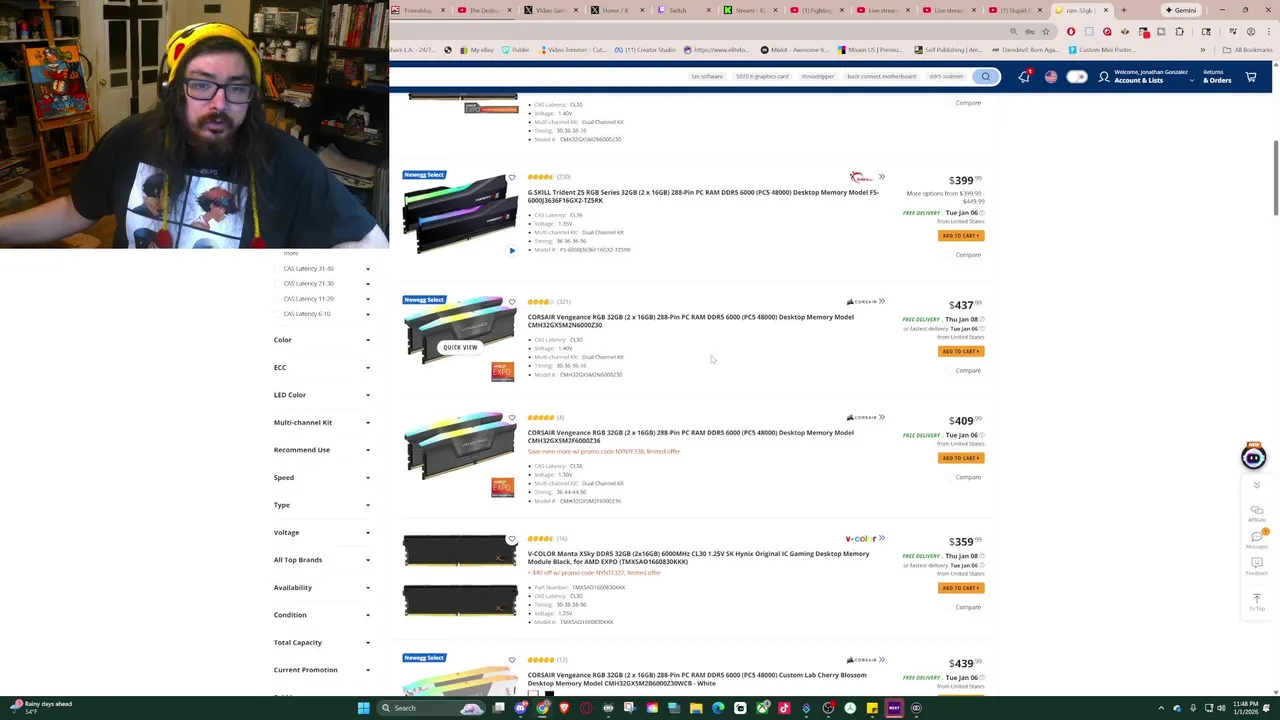Open the weather widget on taskbar
Viewport: 1280px width, 720px height.
[40, 707]
